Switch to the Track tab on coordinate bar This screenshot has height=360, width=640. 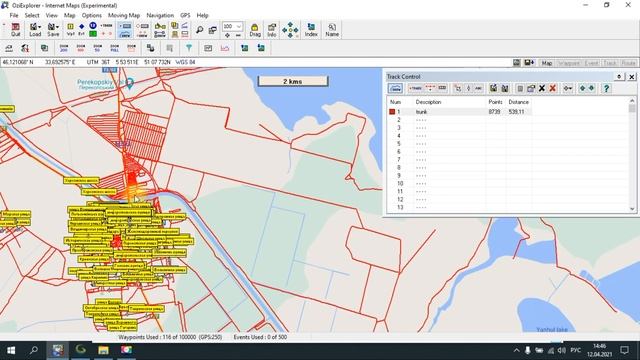pyautogui.click(x=610, y=63)
